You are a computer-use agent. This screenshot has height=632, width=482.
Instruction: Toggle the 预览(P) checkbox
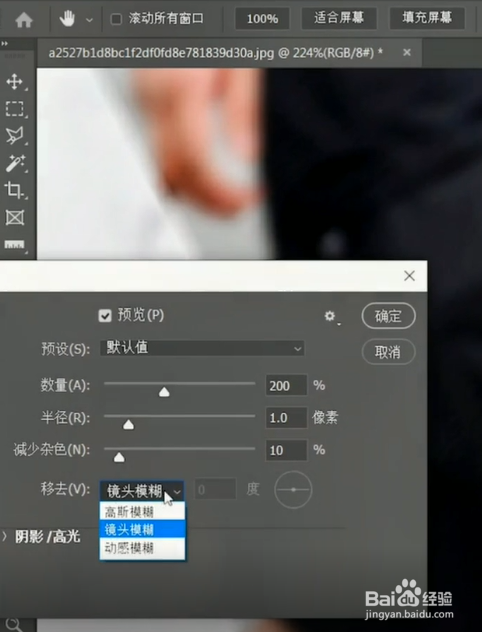click(x=105, y=316)
